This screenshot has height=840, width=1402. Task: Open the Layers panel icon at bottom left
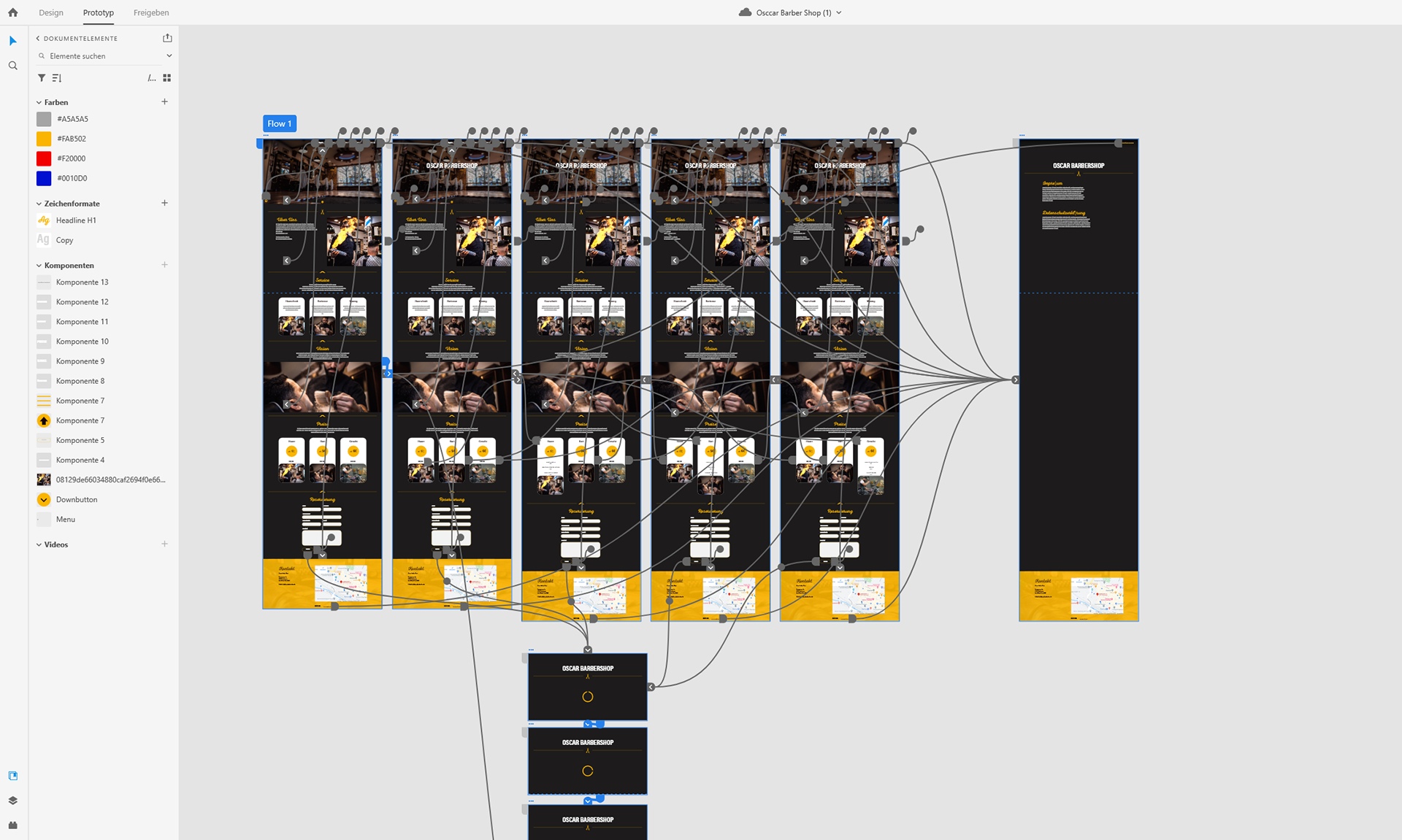(x=12, y=801)
